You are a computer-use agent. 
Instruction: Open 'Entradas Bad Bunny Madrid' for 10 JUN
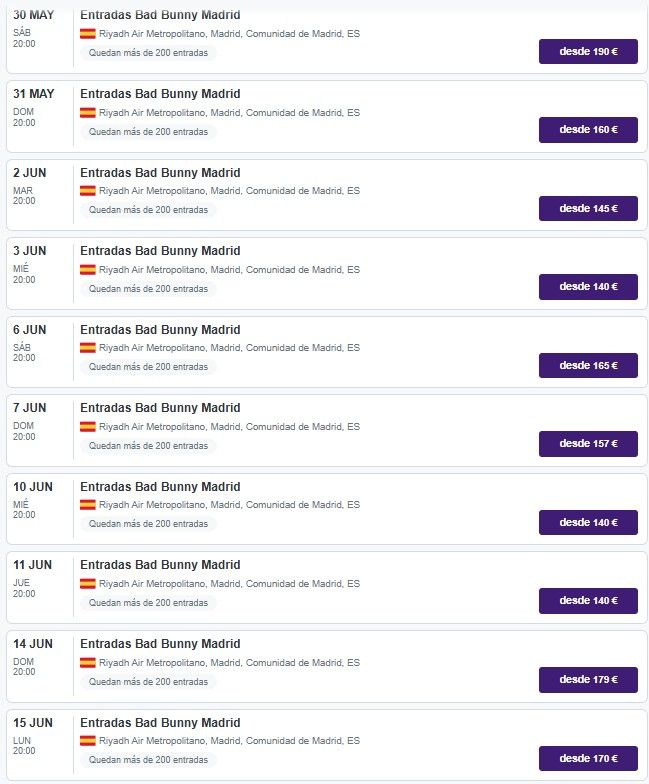160,487
